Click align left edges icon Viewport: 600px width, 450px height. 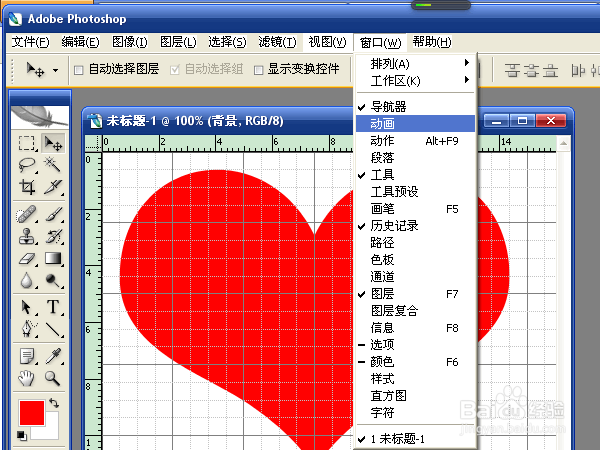coord(578,71)
